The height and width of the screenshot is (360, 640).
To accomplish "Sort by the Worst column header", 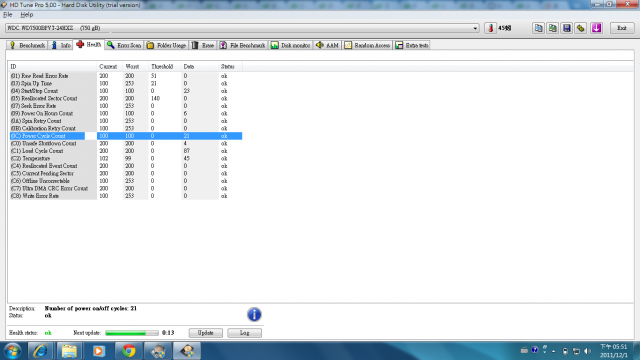I will (136, 67).
